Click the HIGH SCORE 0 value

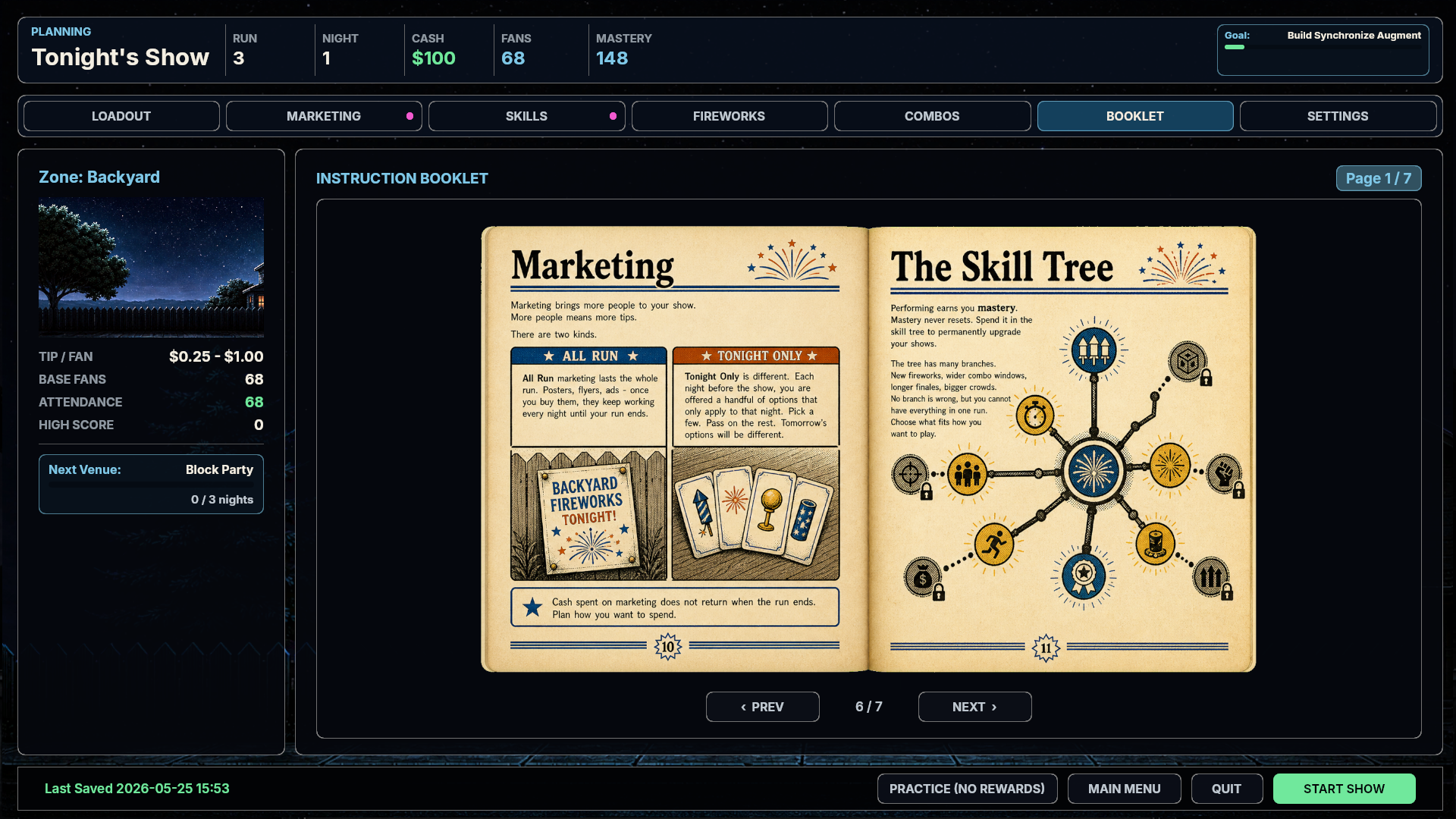pos(259,425)
